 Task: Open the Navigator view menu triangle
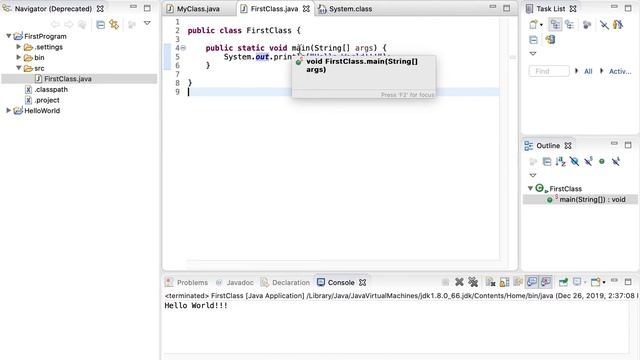coord(147,24)
